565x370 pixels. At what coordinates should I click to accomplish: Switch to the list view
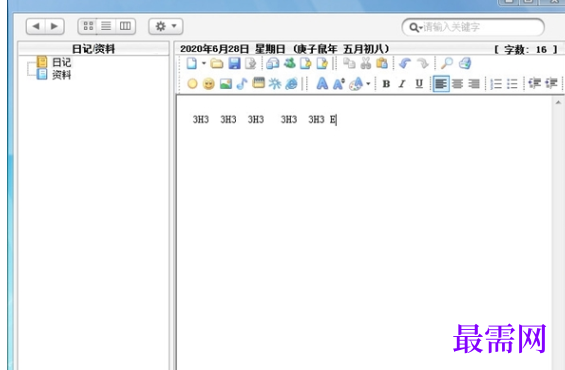106,26
